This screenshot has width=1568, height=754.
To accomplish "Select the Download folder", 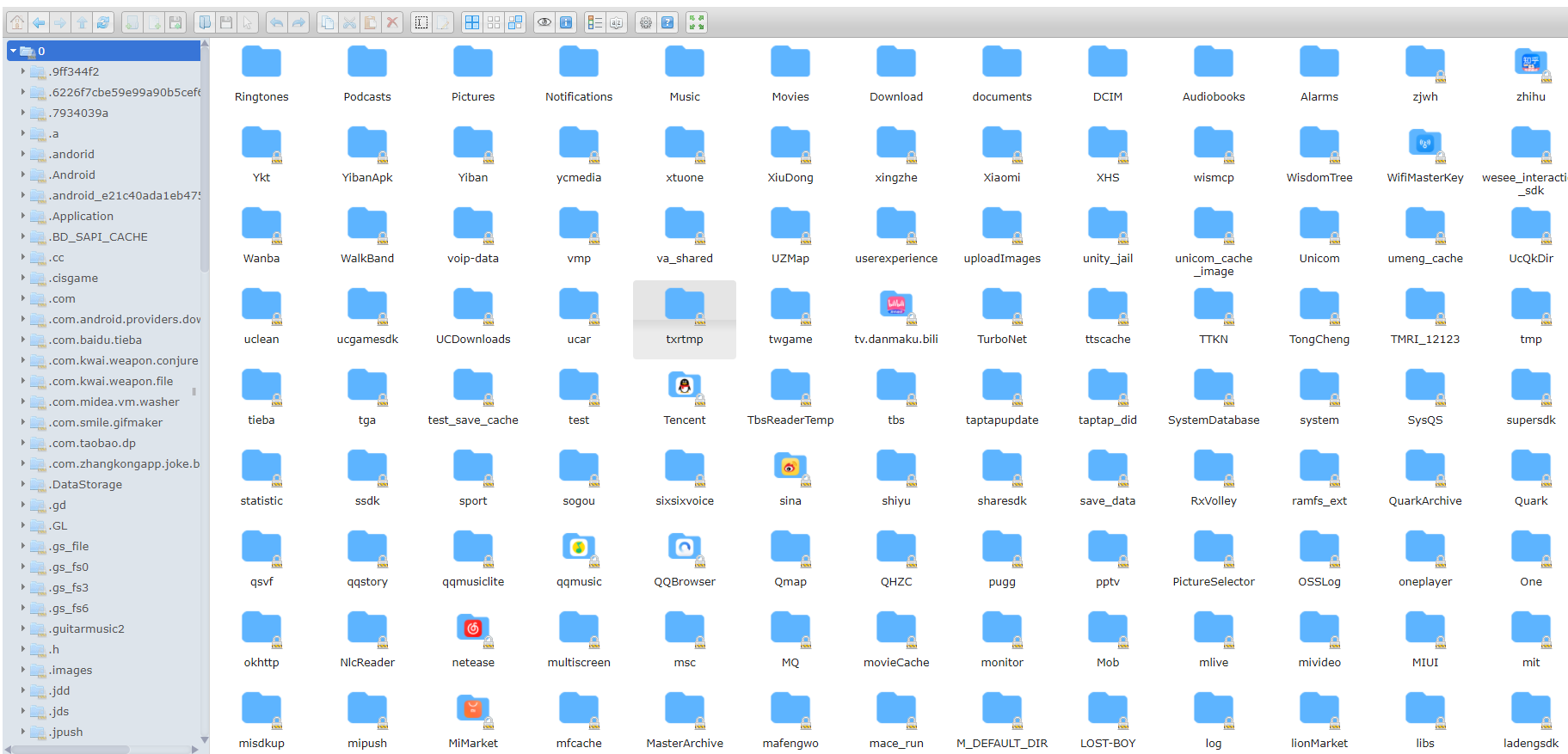I will [x=896, y=73].
